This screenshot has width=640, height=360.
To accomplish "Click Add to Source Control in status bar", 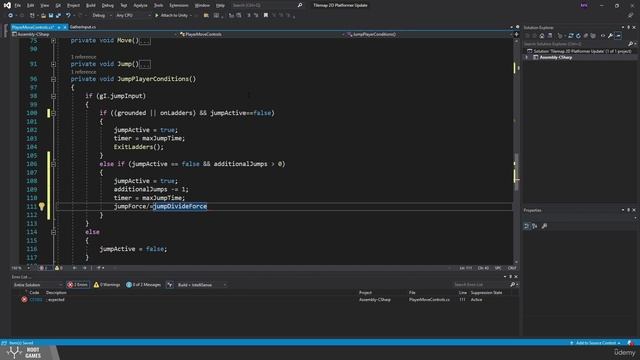I will 596,343.
